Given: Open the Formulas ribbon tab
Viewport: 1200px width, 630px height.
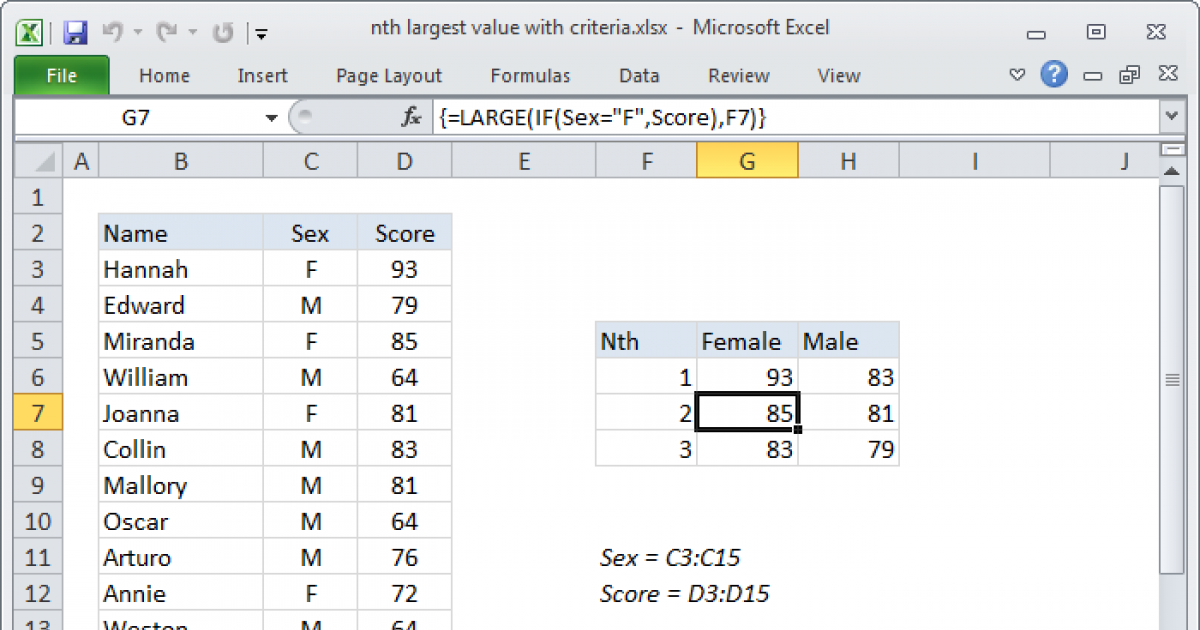Looking at the screenshot, I should point(530,76).
